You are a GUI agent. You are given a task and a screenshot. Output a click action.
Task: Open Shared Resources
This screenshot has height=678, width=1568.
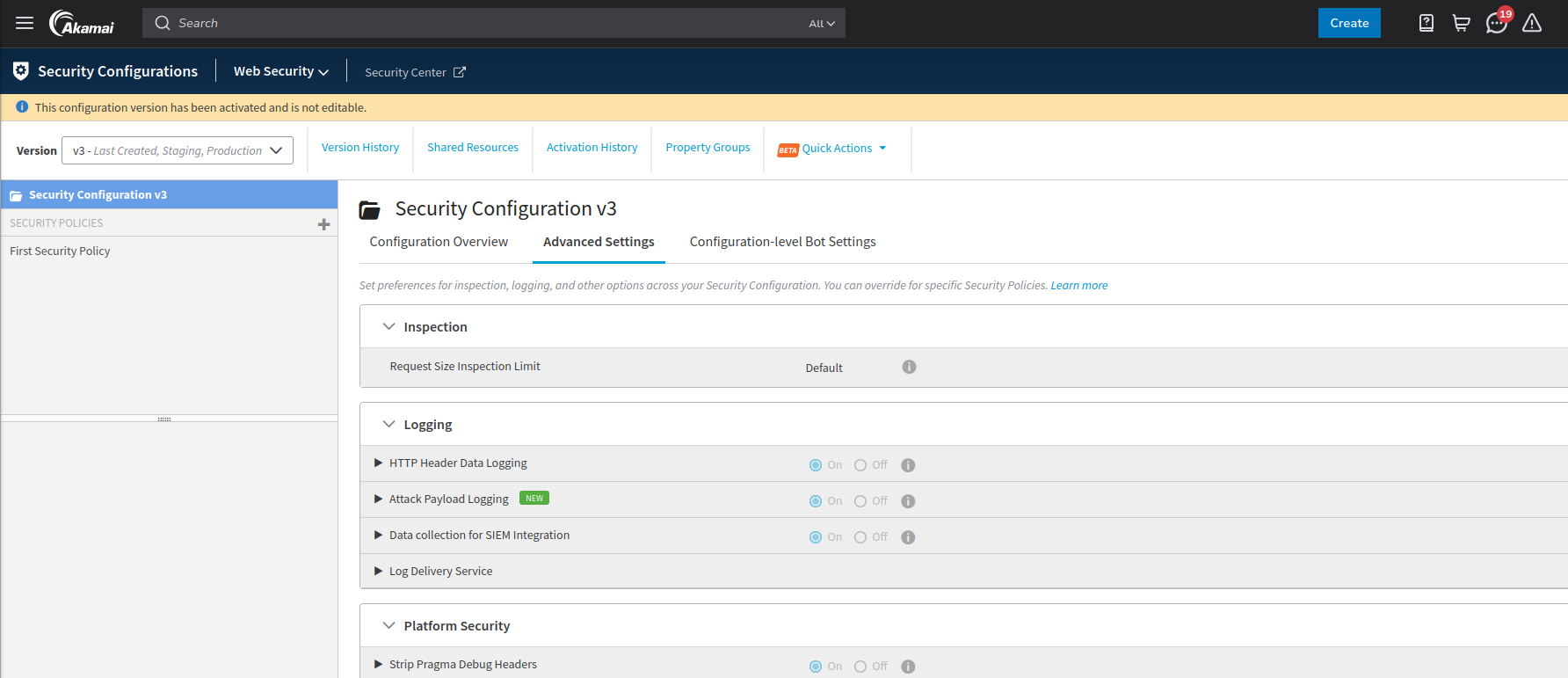(x=473, y=148)
